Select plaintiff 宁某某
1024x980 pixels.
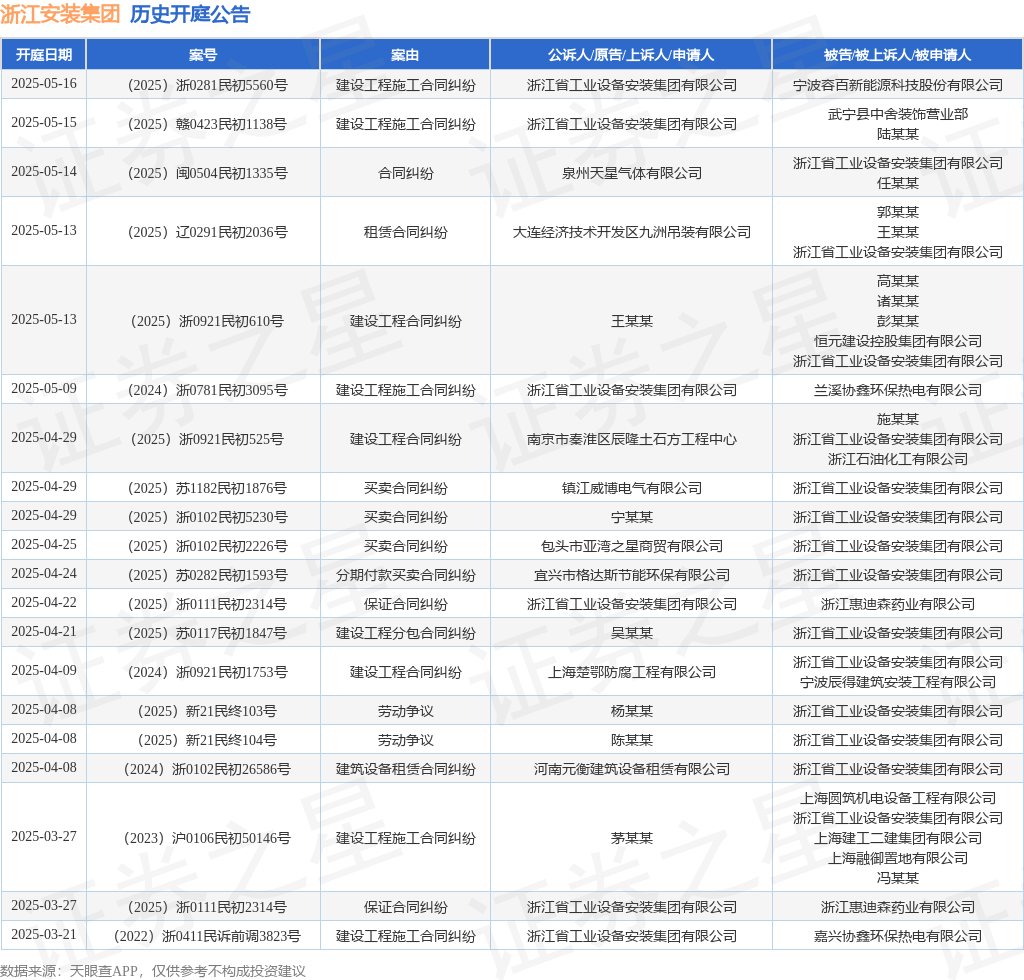[632, 517]
